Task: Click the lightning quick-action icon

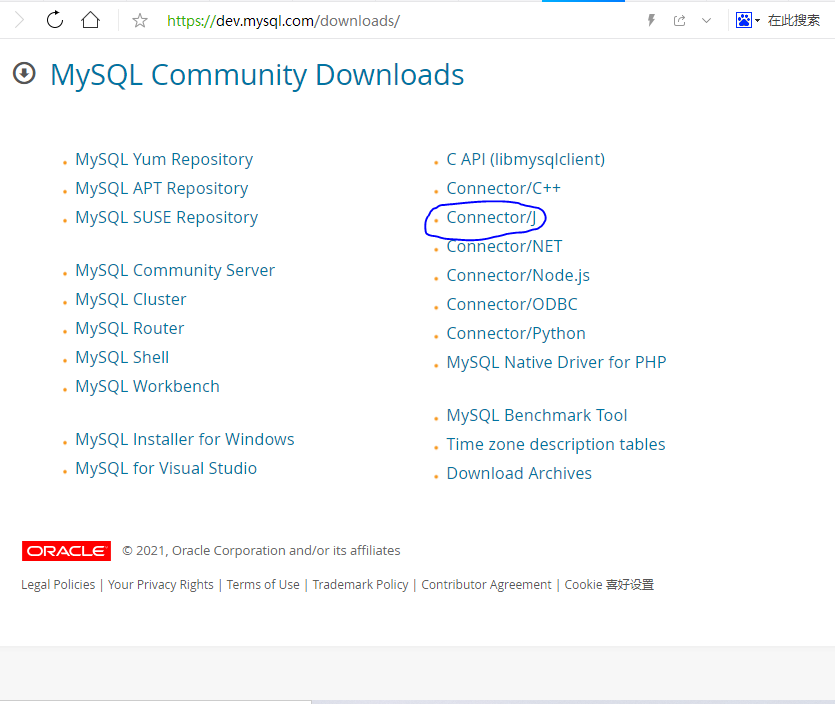Action: [x=651, y=19]
